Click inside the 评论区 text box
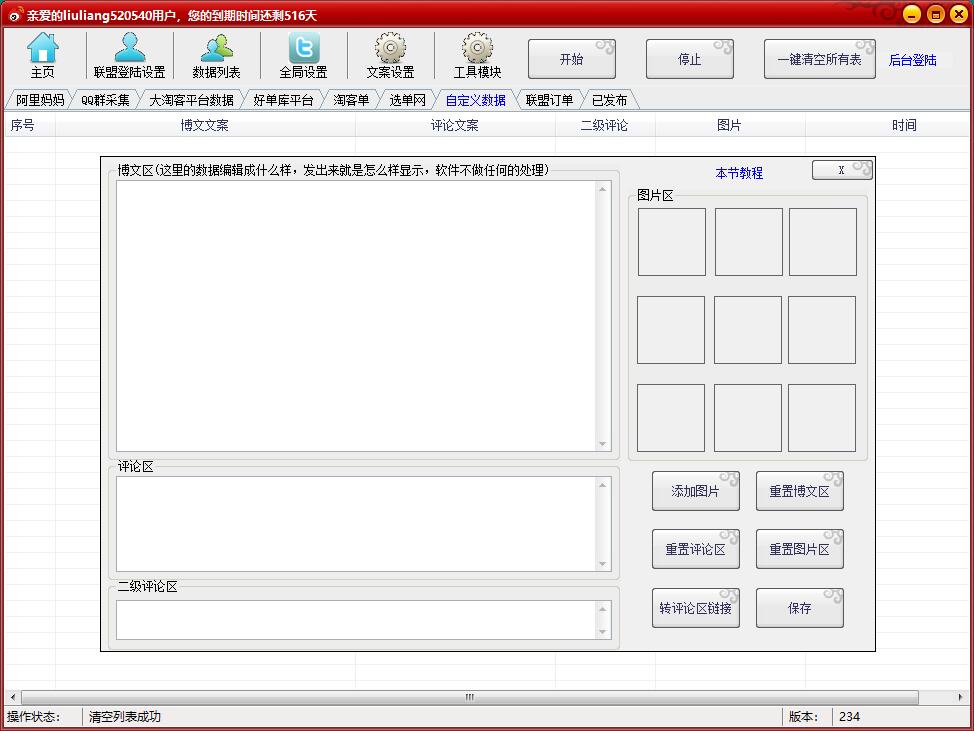Viewport: 974px width, 731px height. point(357,524)
